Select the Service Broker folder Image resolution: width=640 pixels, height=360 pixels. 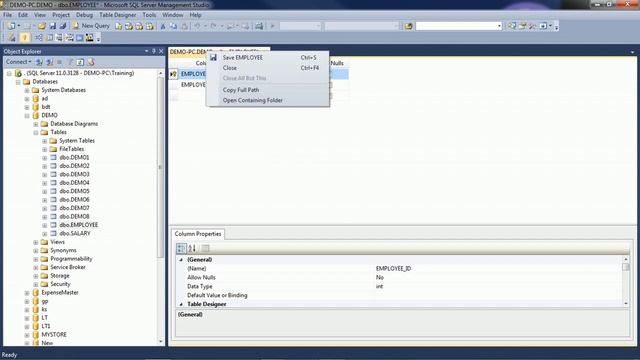pyautogui.click(x=68, y=267)
